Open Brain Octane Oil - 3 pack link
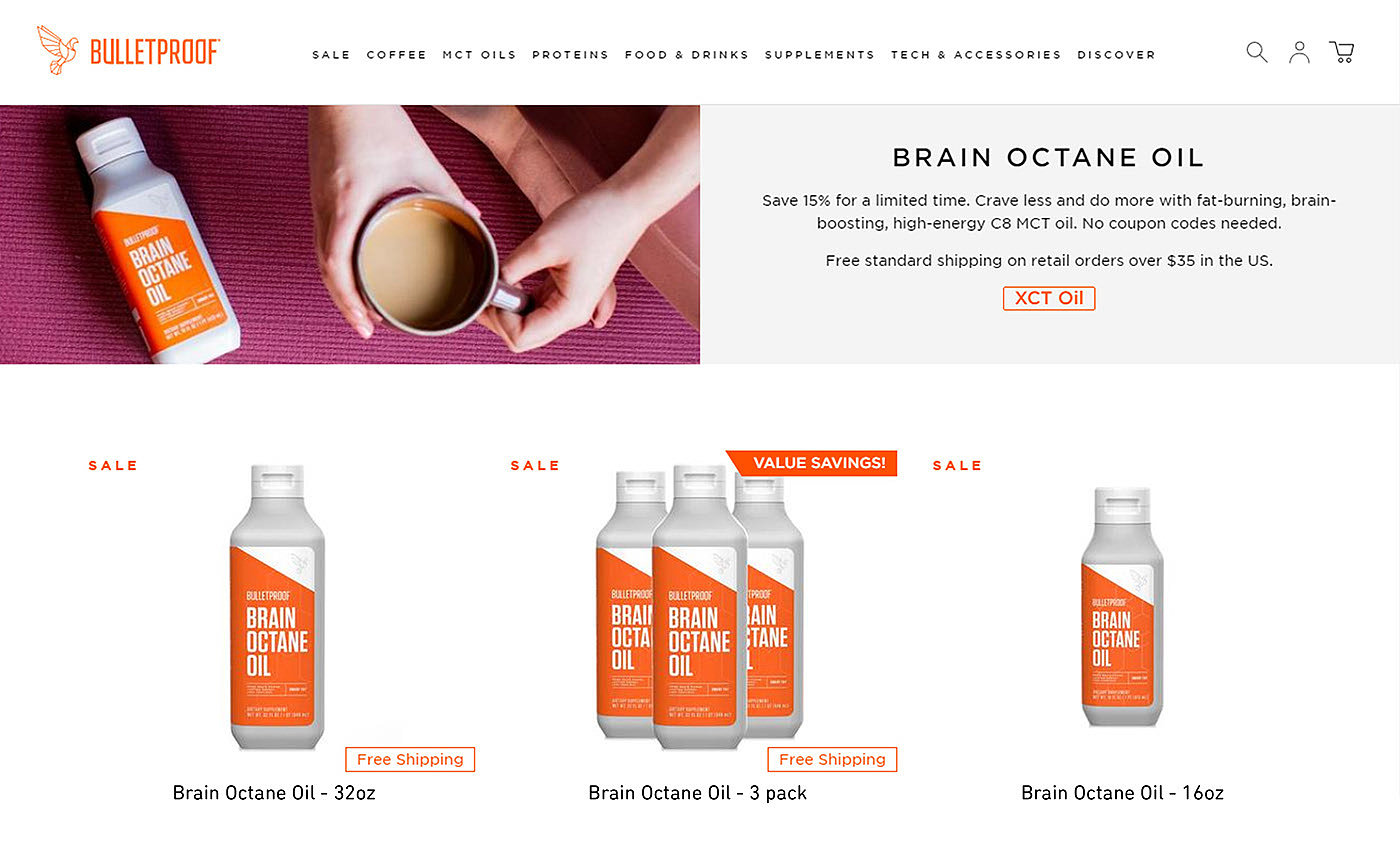The image size is (1400, 844). coord(697,793)
